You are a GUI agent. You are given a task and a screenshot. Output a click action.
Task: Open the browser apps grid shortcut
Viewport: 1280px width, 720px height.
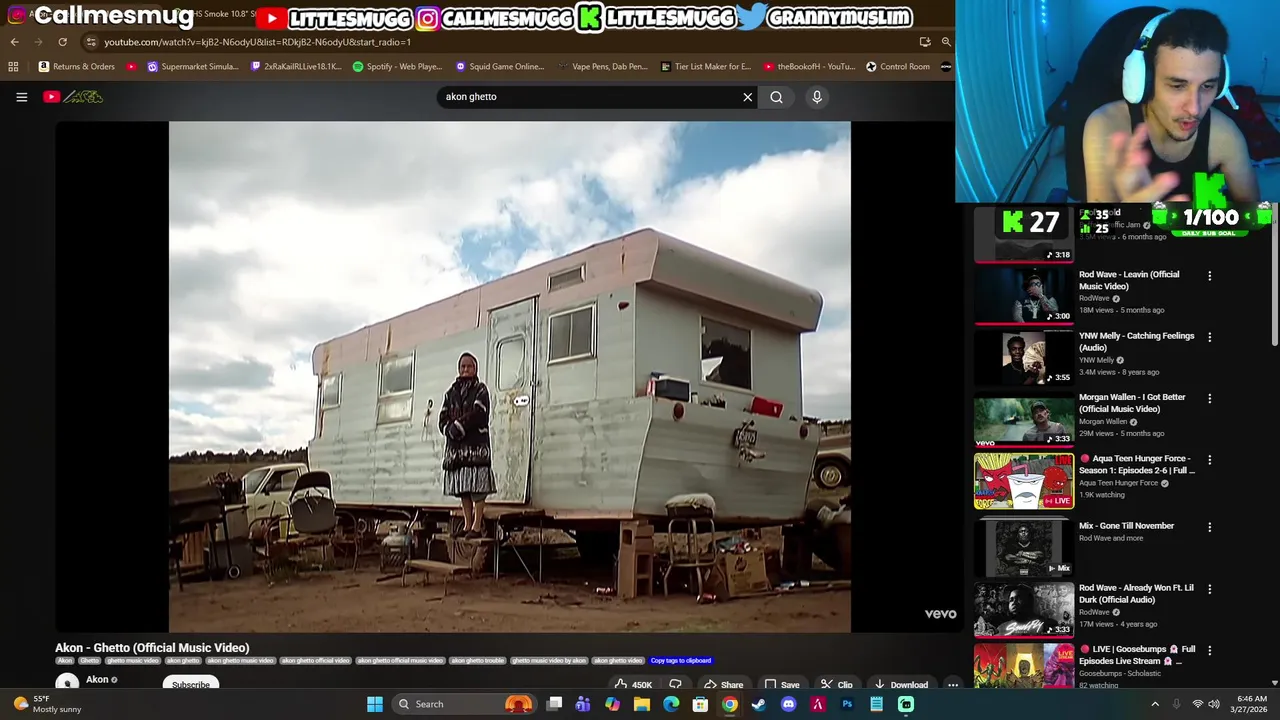pos(13,67)
